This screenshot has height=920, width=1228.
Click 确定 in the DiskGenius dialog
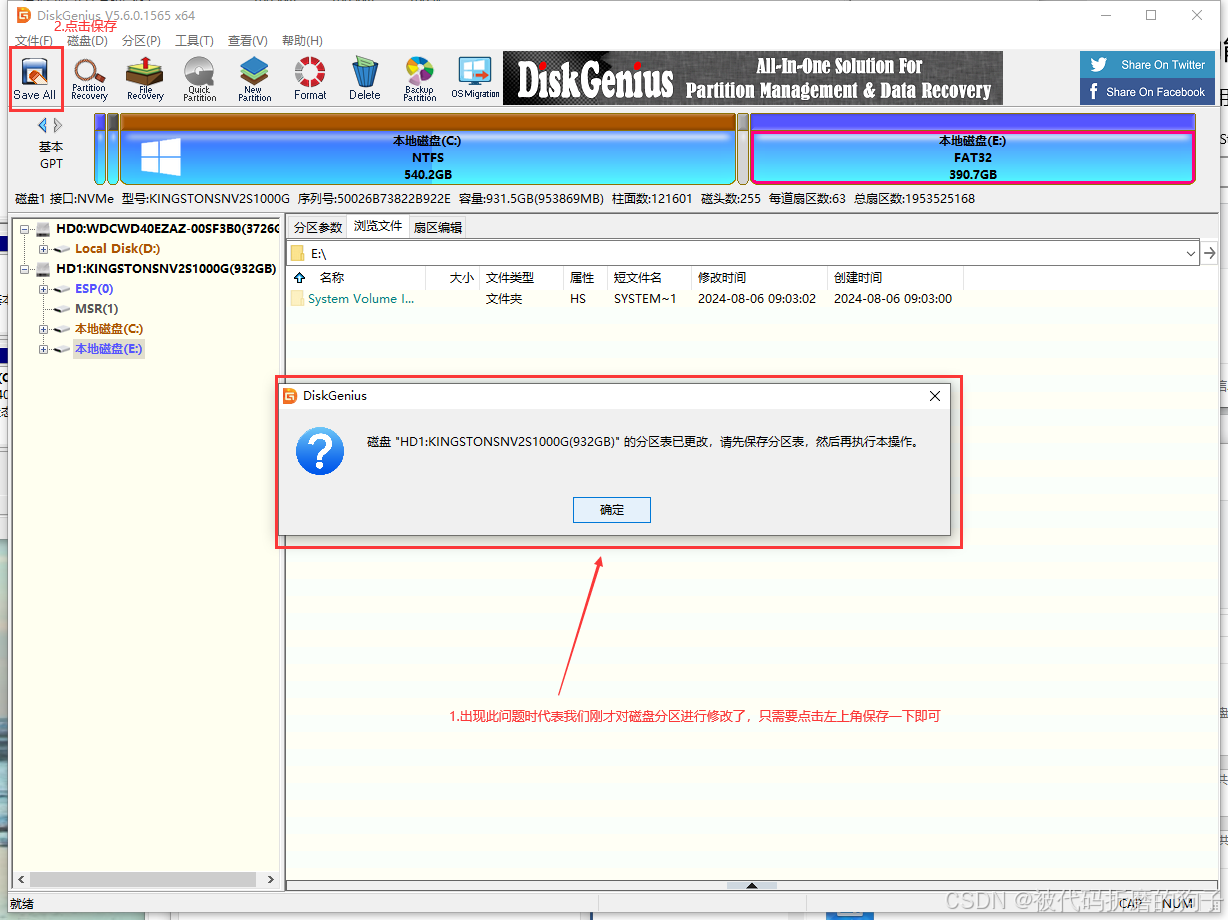click(612, 510)
